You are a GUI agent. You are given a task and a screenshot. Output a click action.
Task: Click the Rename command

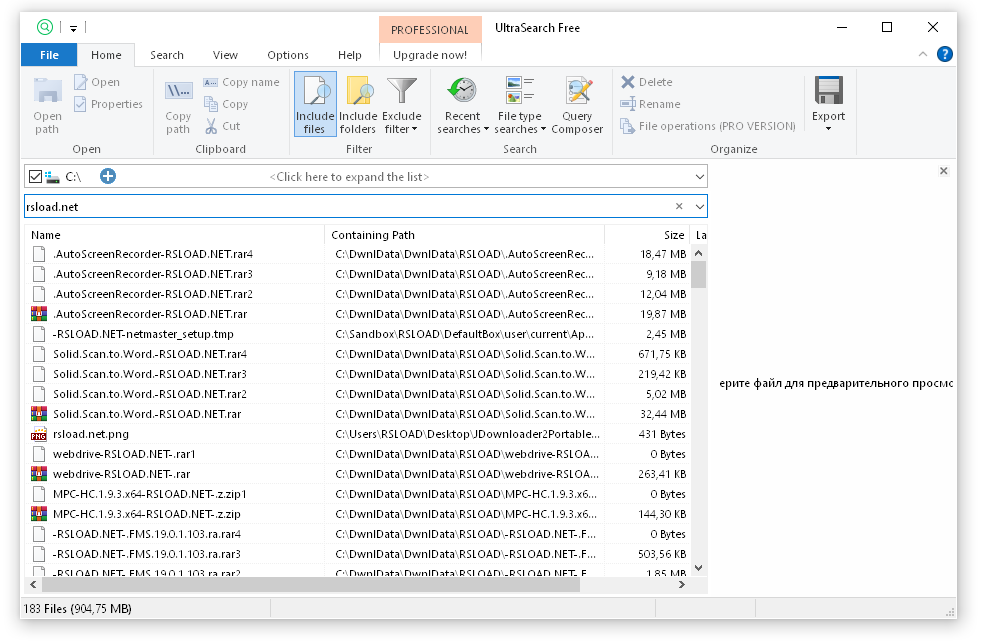point(651,104)
